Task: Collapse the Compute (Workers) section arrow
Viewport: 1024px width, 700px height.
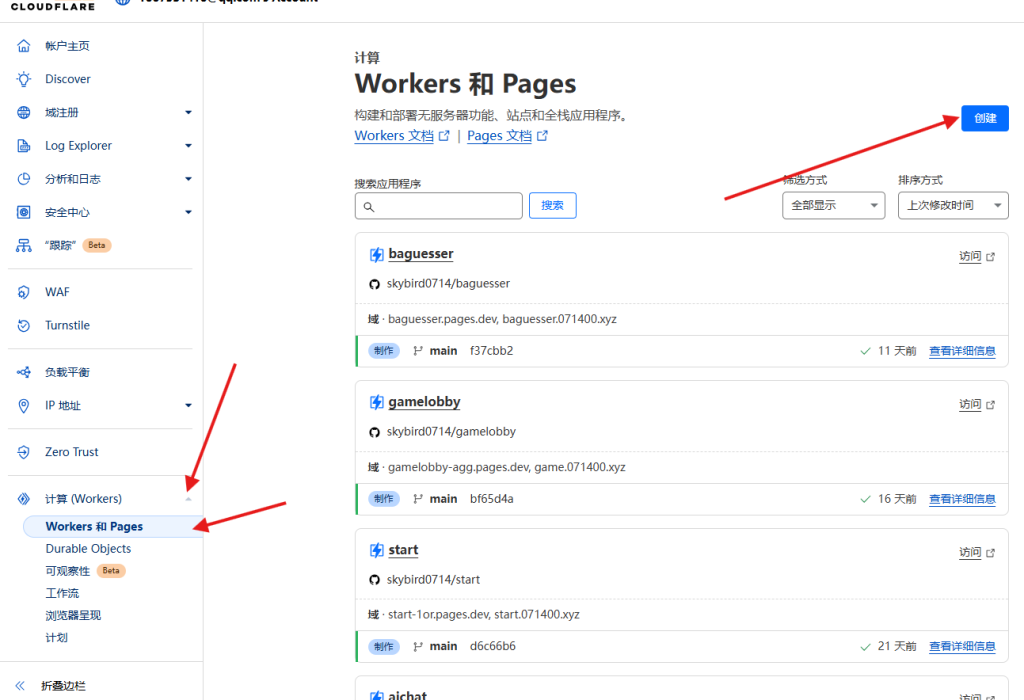Action: click(188, 499)
